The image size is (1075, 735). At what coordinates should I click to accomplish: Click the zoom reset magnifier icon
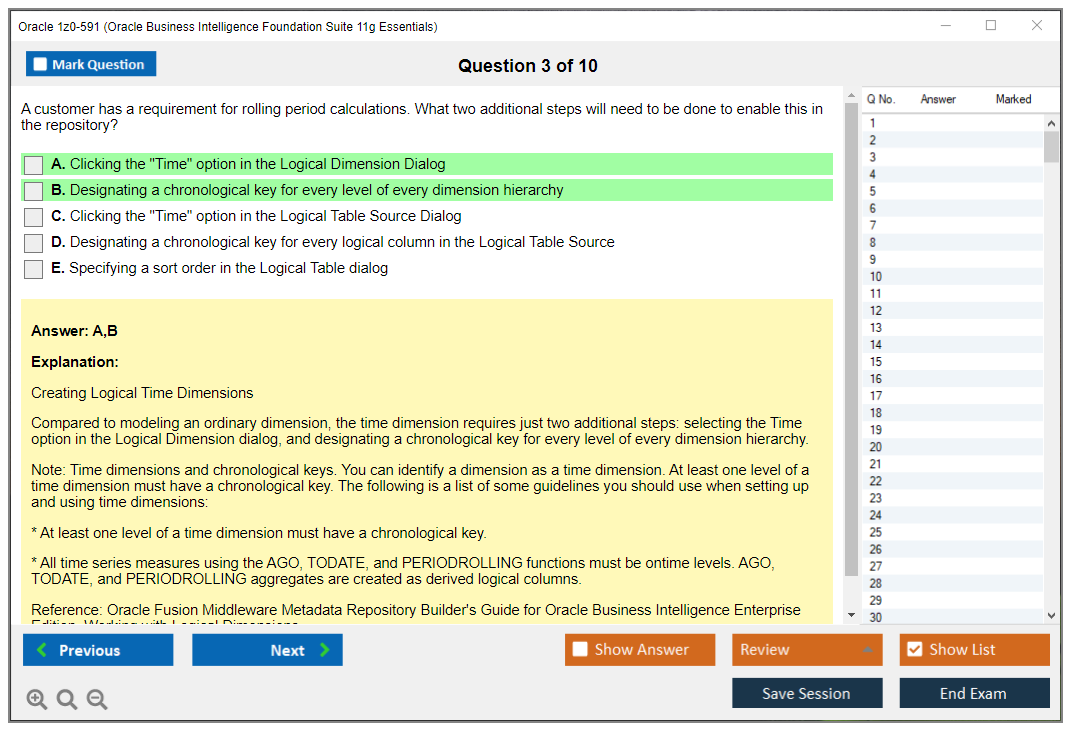67,700
